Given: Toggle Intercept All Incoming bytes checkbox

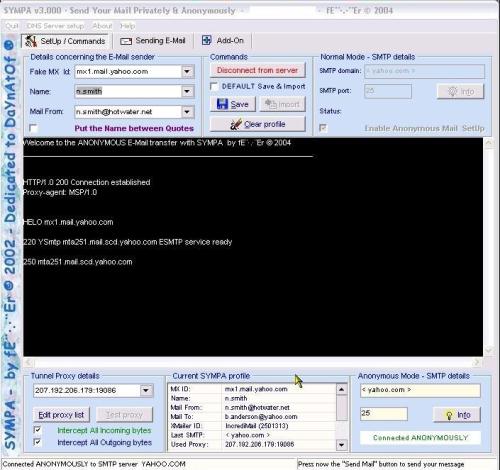Looking at the screenshot, I should 38,430.
